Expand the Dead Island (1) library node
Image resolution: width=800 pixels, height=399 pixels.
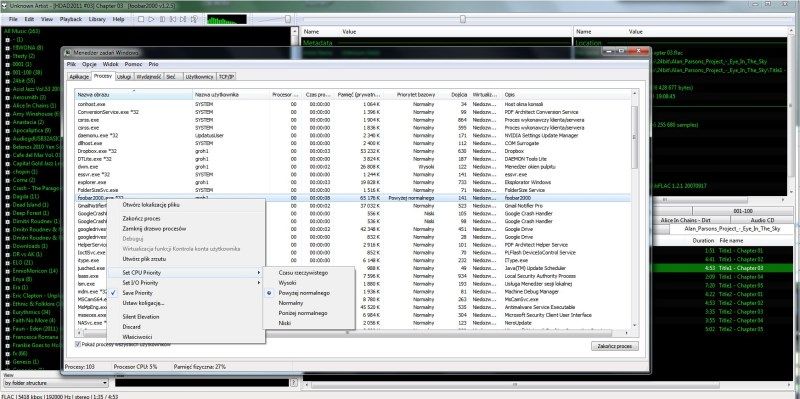pyautogui.click(x=8, y=205)
